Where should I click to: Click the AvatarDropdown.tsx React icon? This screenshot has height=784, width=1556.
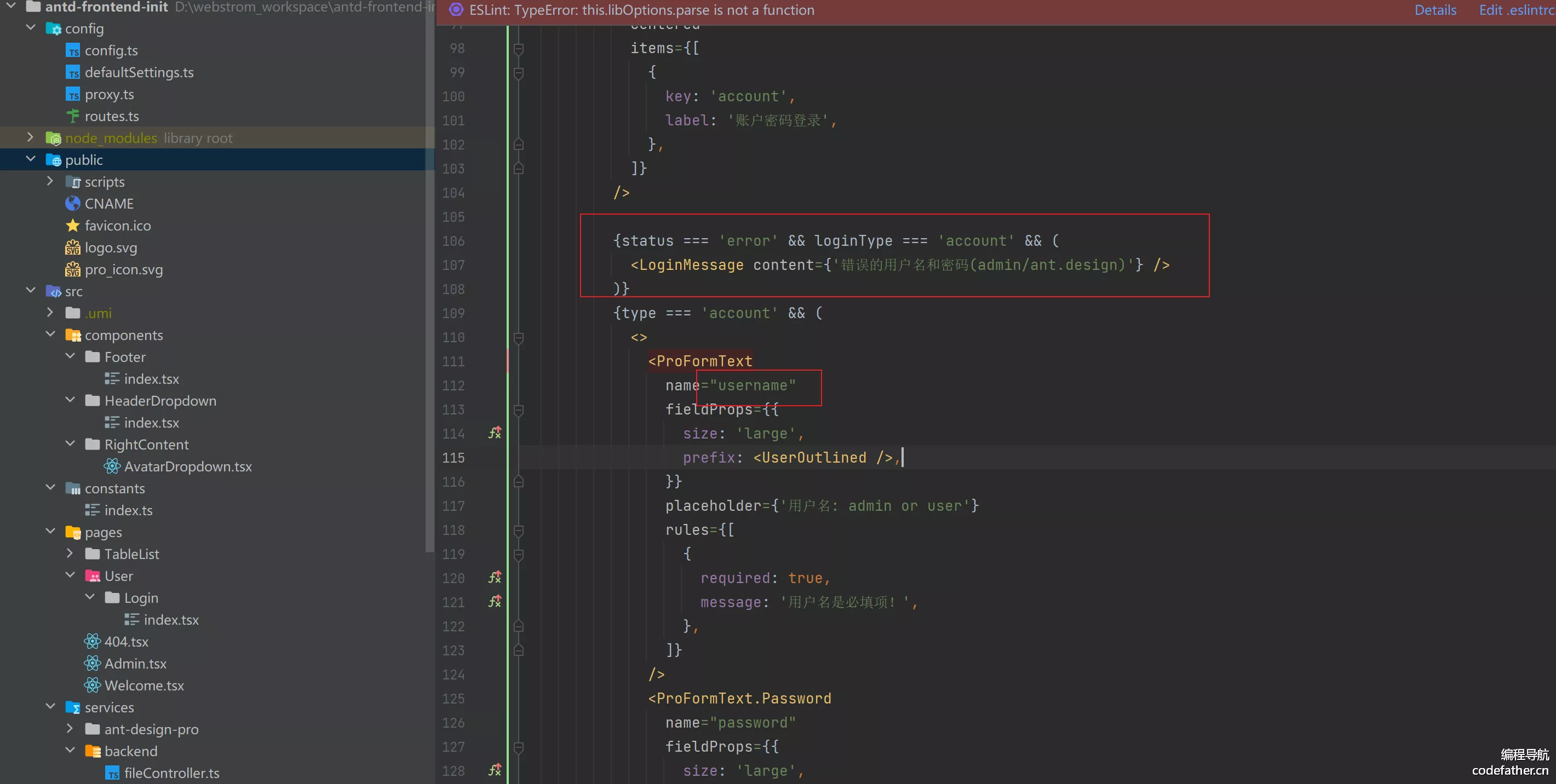(x=112, y=466)
